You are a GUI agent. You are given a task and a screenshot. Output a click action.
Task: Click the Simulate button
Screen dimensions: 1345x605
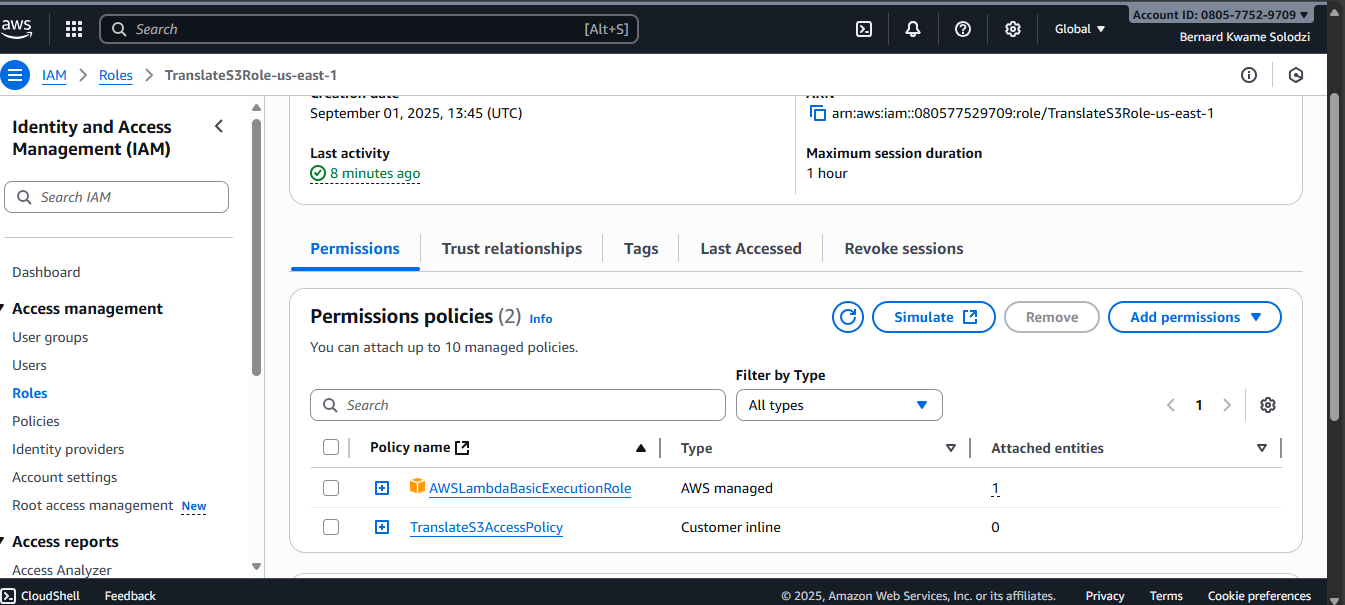934,317
